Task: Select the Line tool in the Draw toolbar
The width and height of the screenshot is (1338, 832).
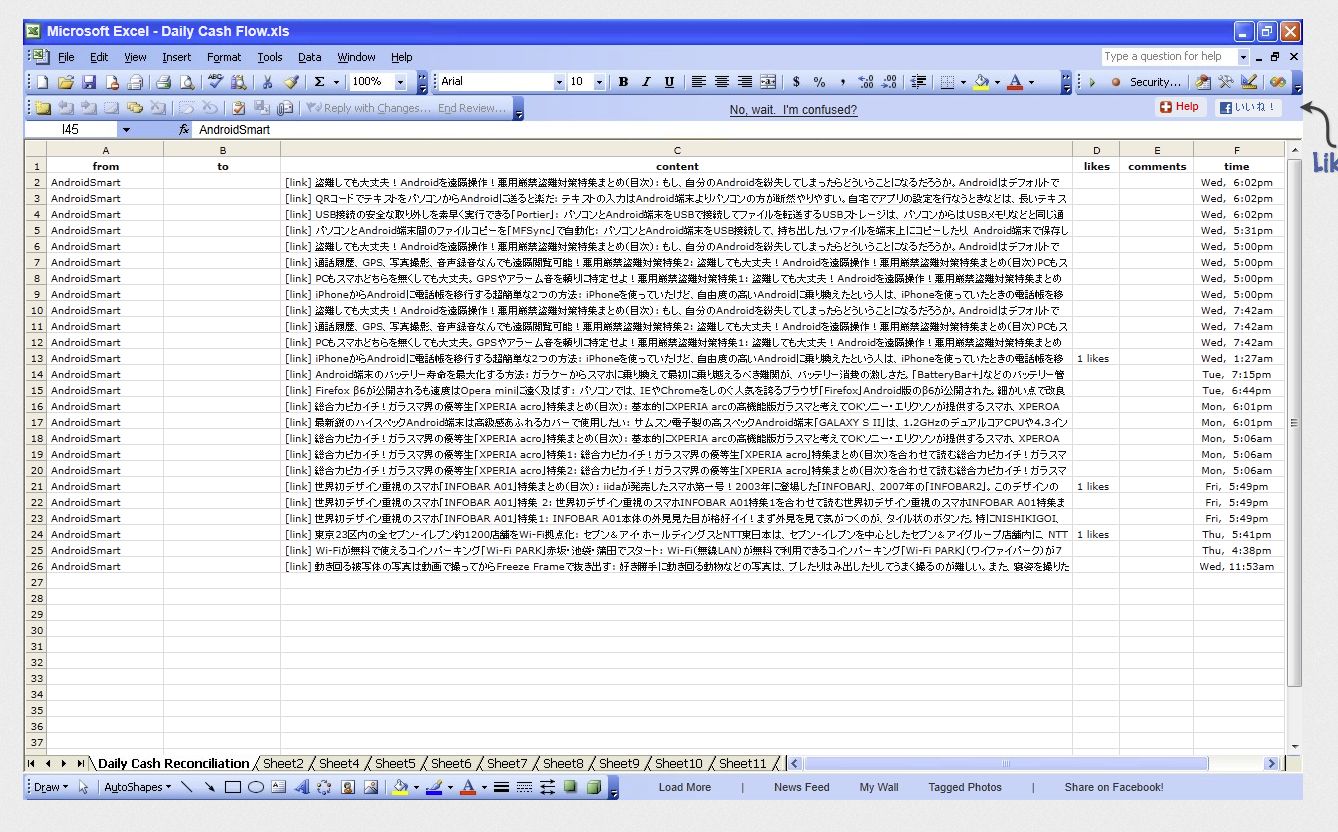Action: (x=186, y=787)
